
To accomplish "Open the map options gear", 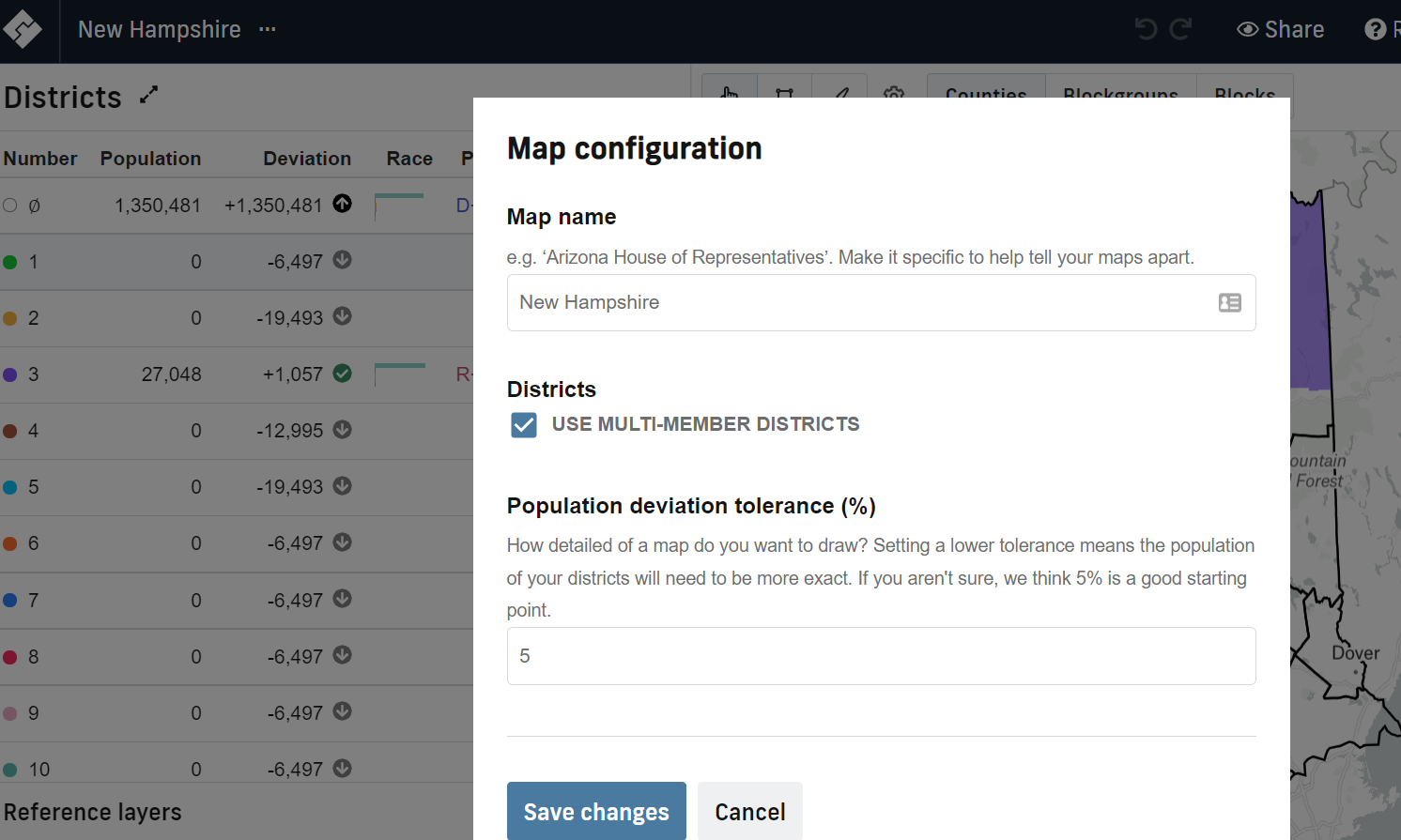I will click(894, 94).
